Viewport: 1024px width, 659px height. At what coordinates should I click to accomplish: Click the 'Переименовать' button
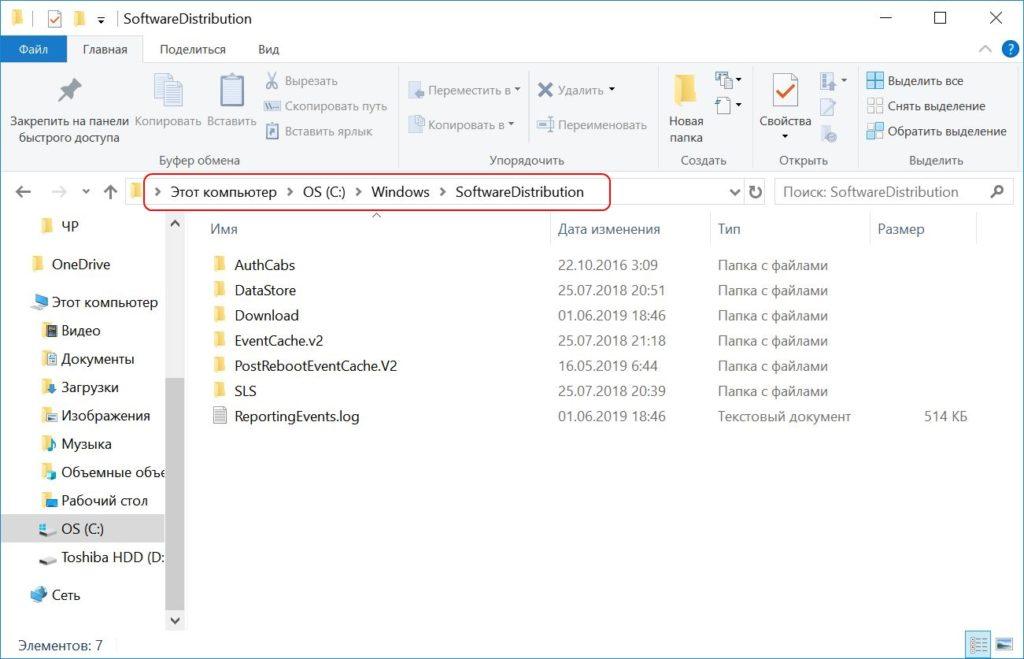tap(592, 125)
